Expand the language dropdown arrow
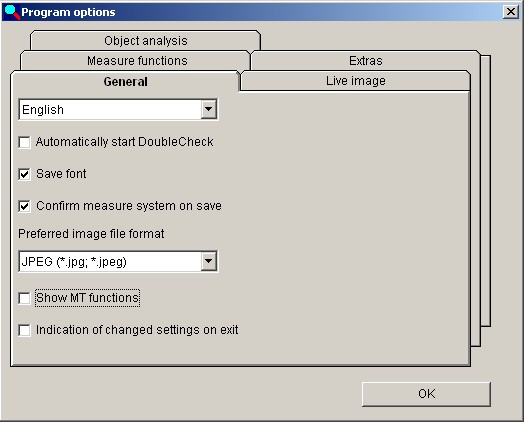 point(209,109)
